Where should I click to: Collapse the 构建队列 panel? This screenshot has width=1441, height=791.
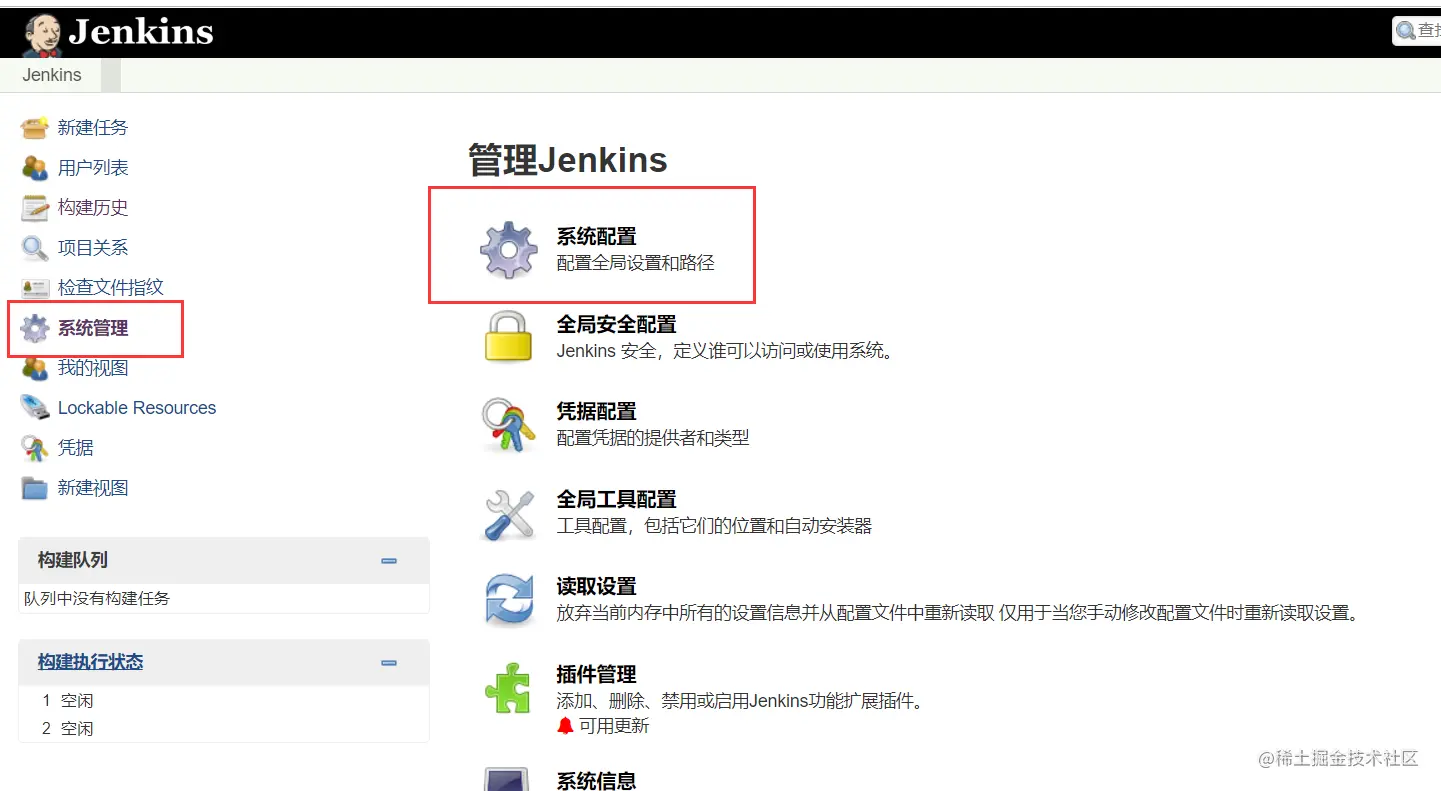click(389, 561)
